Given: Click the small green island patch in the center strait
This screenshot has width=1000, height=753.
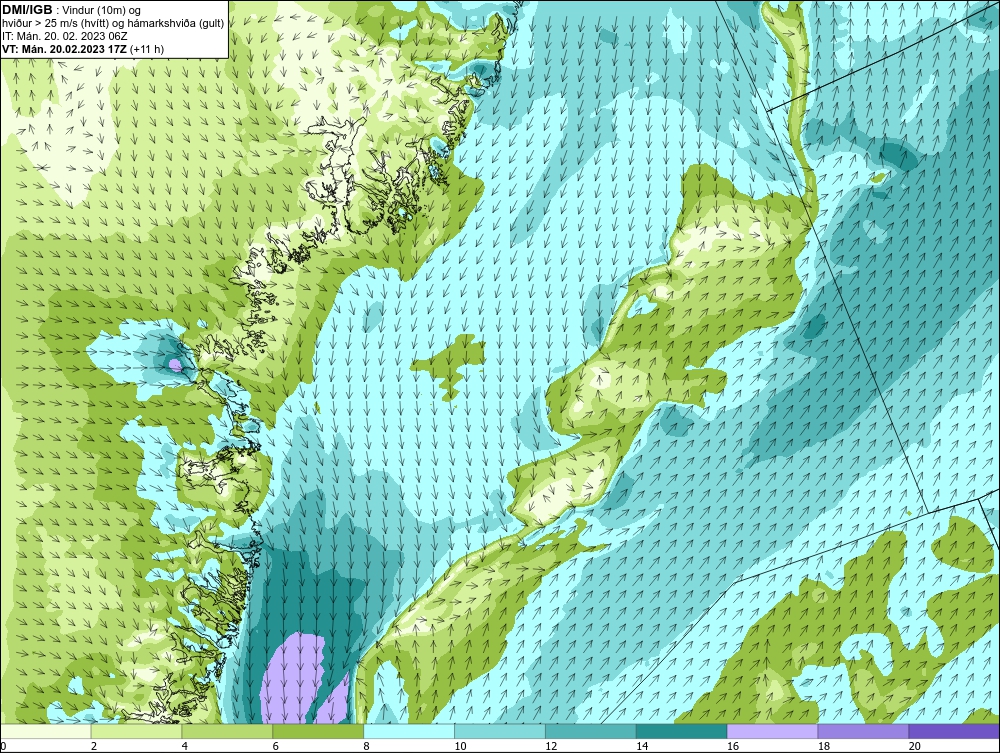Looking at the screenshot, I should click(x=450, y=365).
